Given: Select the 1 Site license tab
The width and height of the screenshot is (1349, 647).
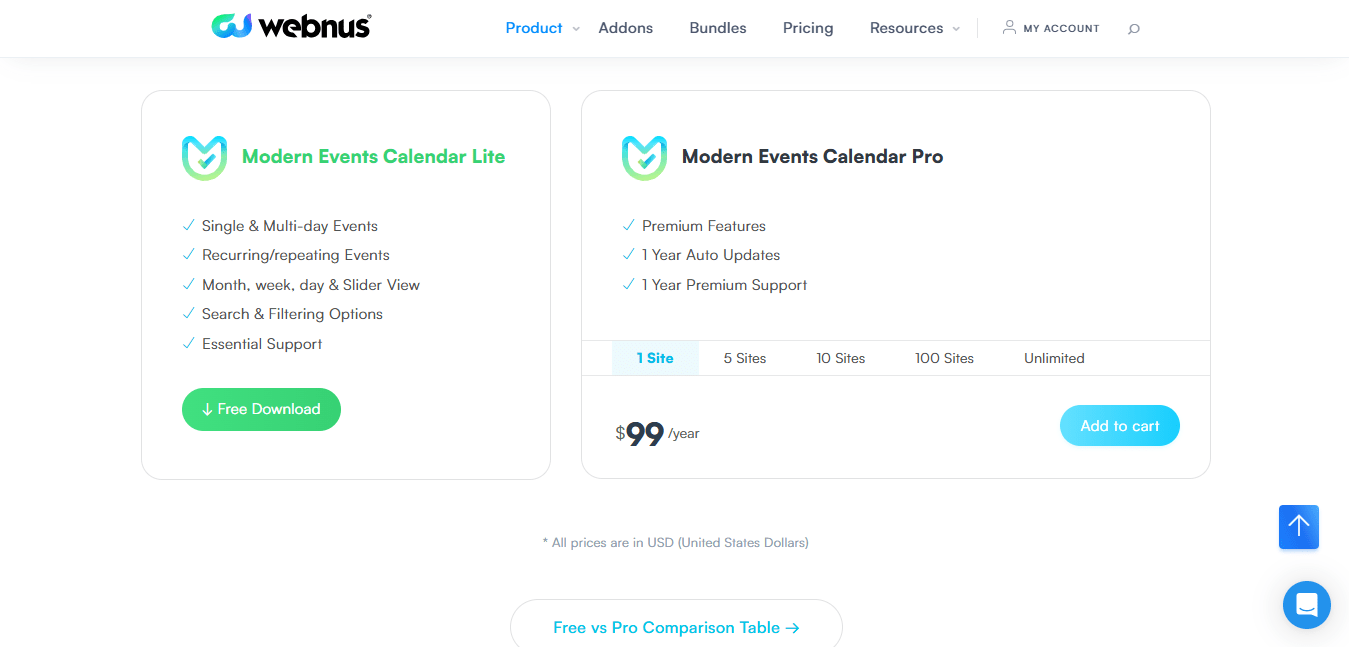Looking at the screenshot, I should click(655, 358).
